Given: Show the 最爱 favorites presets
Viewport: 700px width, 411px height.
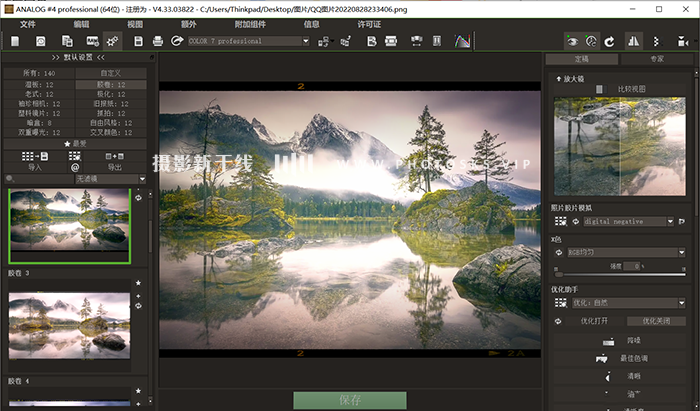Looking at the screenshot, I should point(75,144).
